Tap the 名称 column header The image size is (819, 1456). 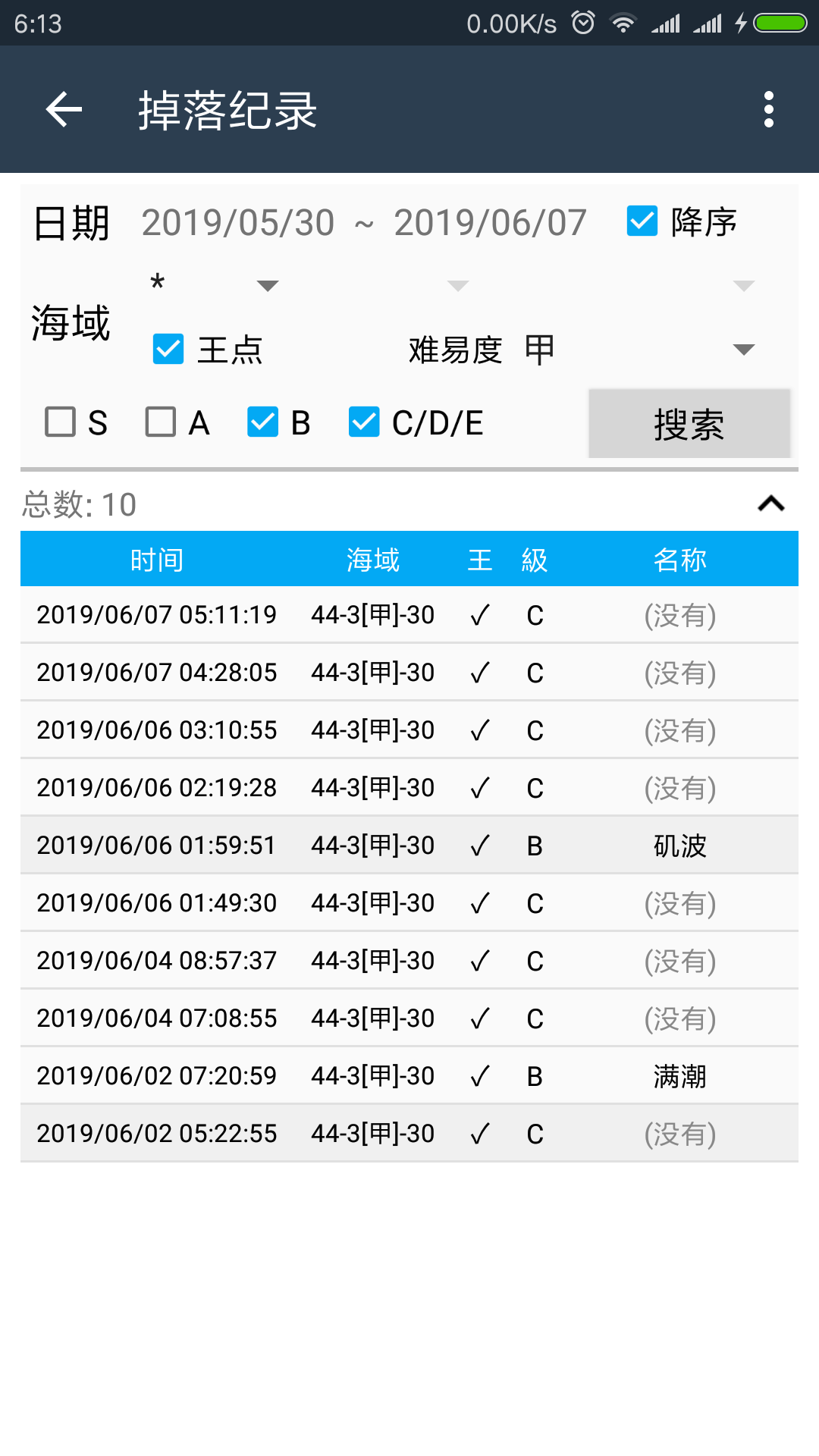coord(680,560)
